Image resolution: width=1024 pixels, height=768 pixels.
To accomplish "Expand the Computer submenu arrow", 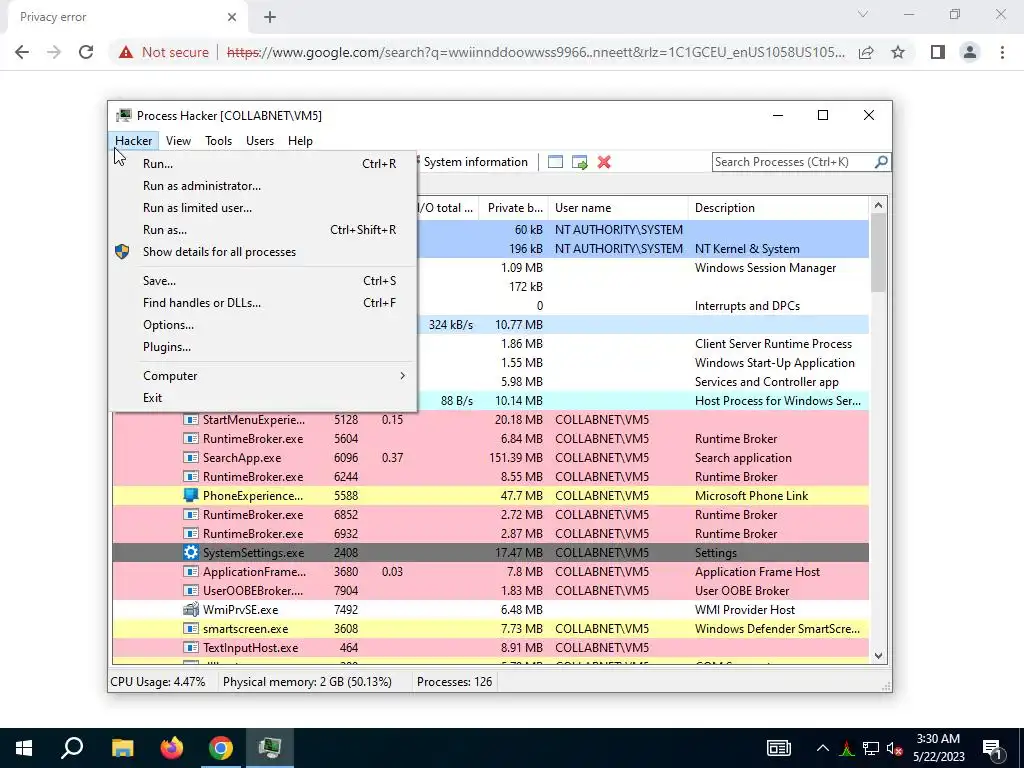I will pos(402,376).
